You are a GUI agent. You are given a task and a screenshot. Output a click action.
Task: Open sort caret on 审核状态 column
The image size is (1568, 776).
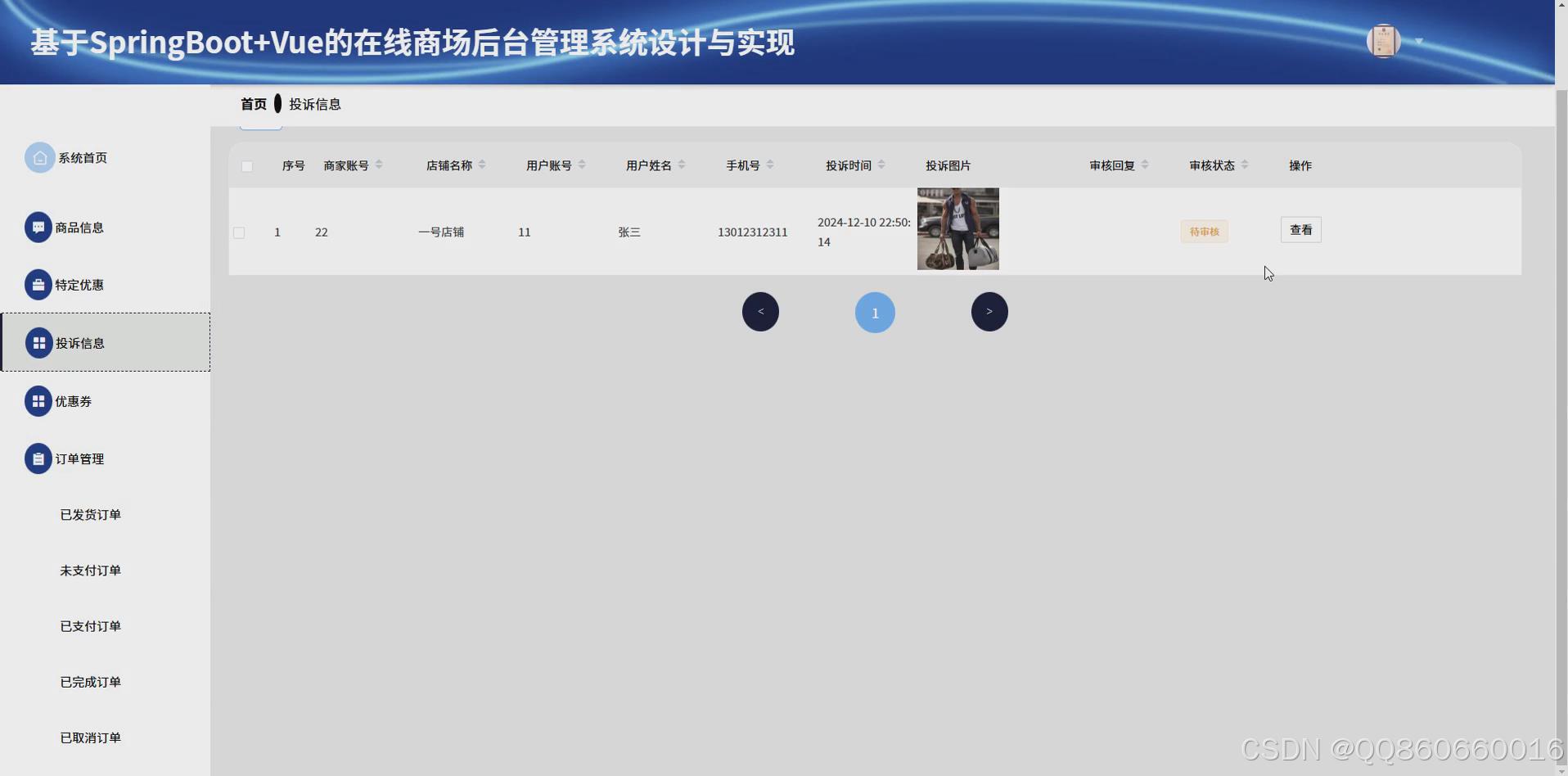tap(1245, 165)
